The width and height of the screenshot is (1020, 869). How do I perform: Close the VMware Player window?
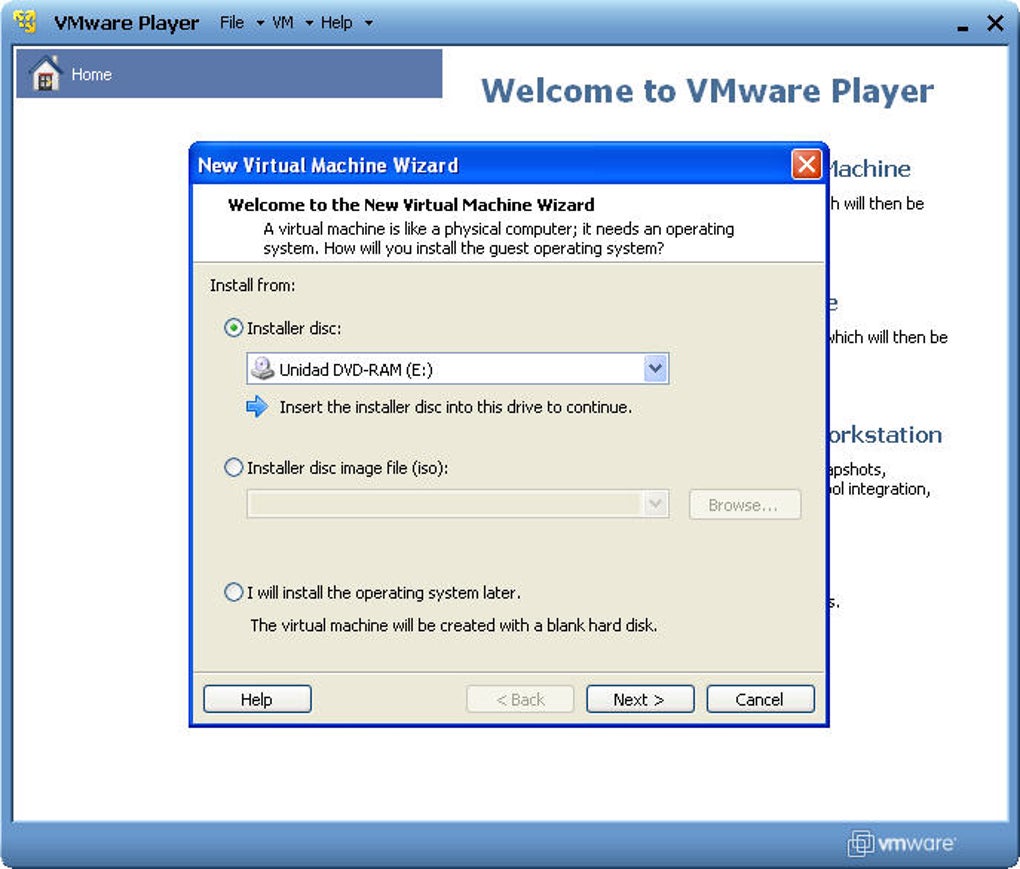995,23
